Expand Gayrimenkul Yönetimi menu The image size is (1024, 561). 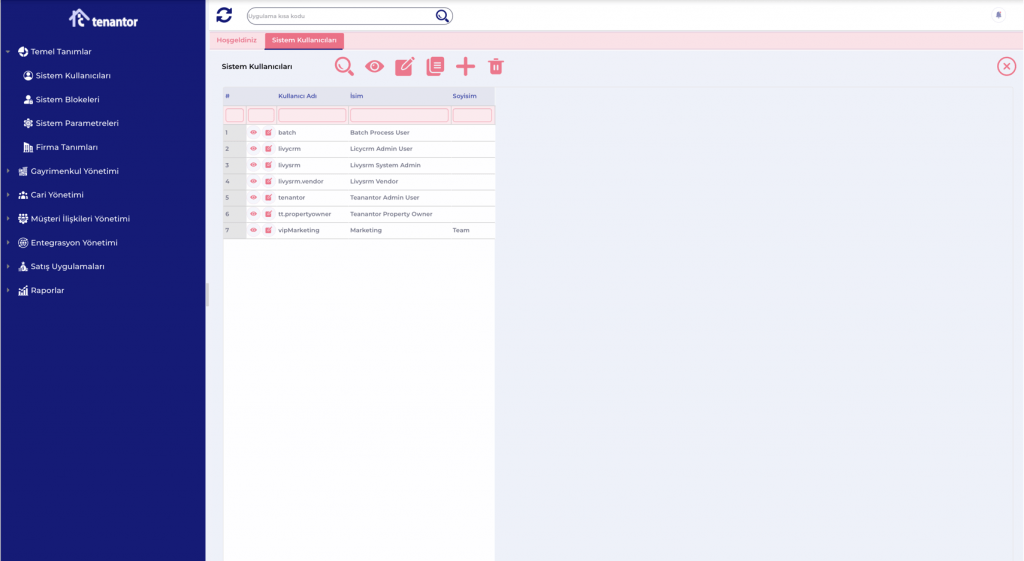click(74, 171)
